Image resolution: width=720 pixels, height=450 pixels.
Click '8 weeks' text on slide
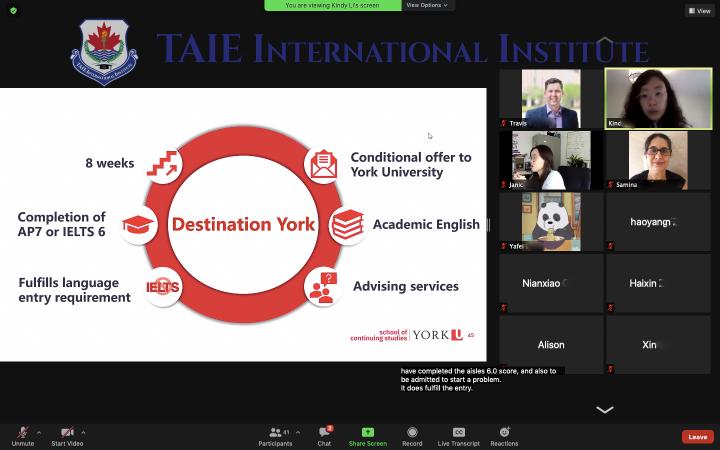point(110,163)
